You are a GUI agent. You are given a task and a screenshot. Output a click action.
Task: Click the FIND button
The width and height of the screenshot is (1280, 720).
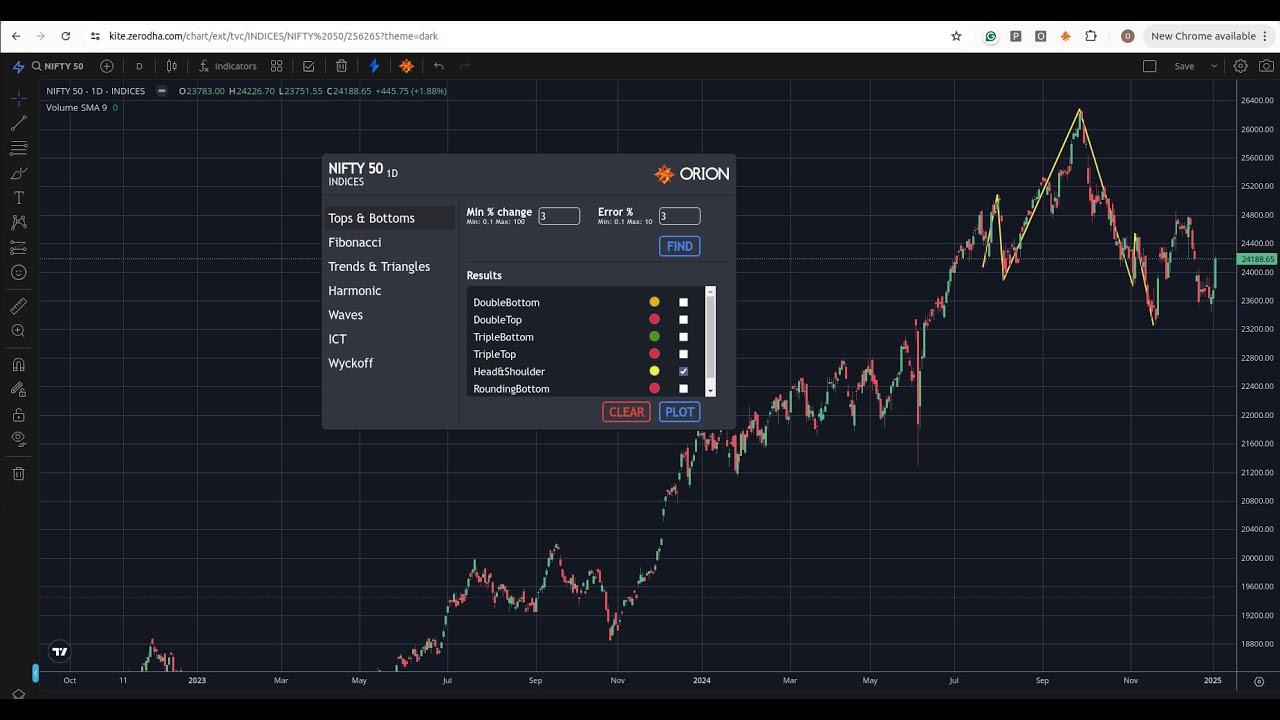(x=679, y=246)
